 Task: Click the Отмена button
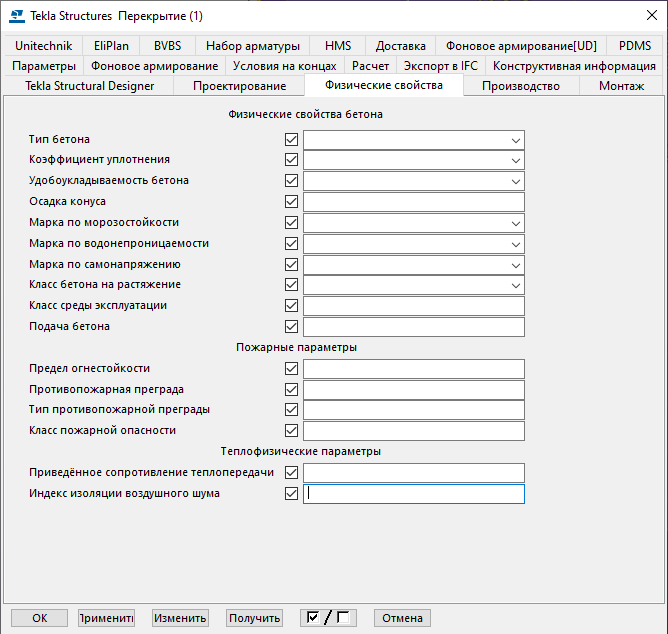[x=402, y=618]
